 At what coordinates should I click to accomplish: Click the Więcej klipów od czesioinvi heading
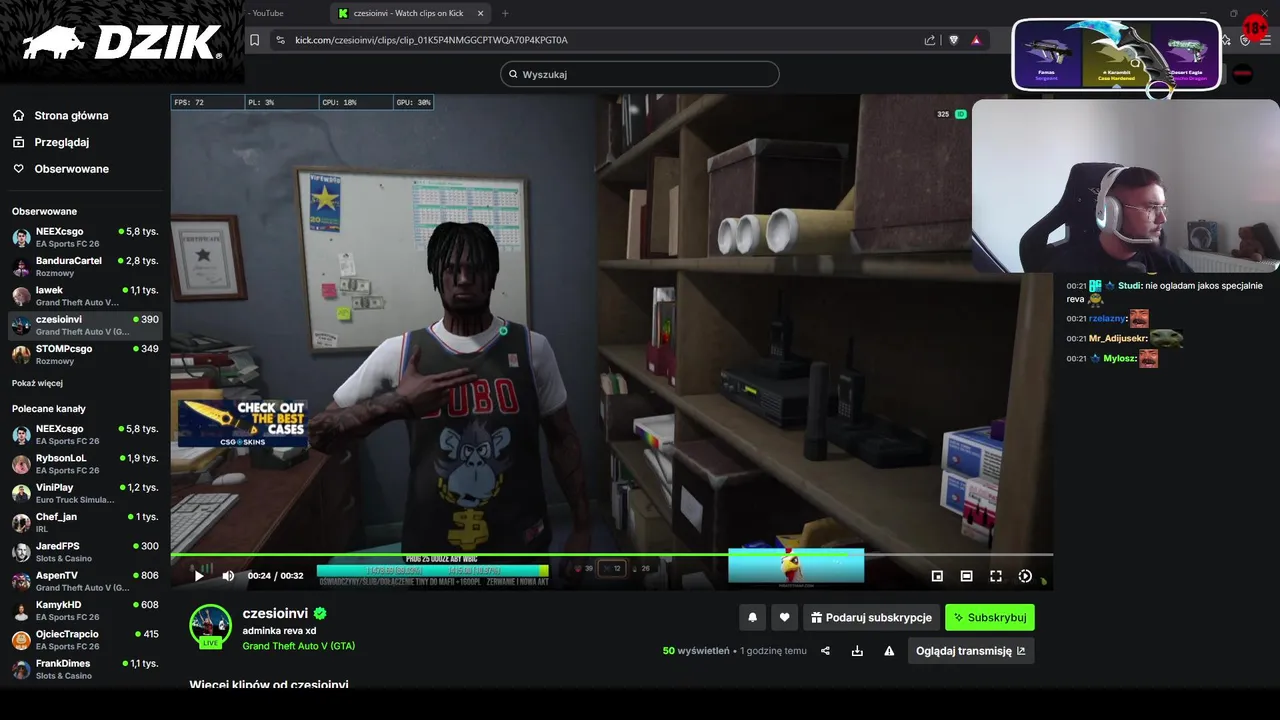[269, 685]
